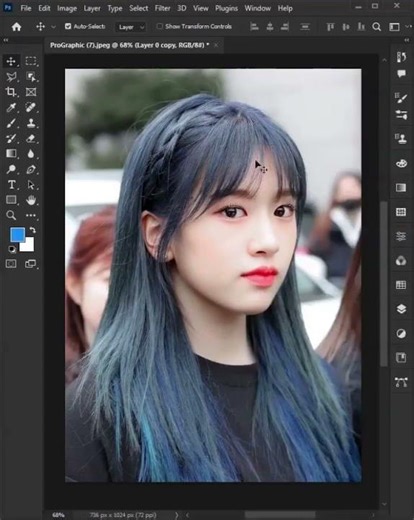Select the Spot Healing Brush tool
Image resolution: width=414 pixels, height=520 pixels.
pyautogui.click(x=31, y=107)
